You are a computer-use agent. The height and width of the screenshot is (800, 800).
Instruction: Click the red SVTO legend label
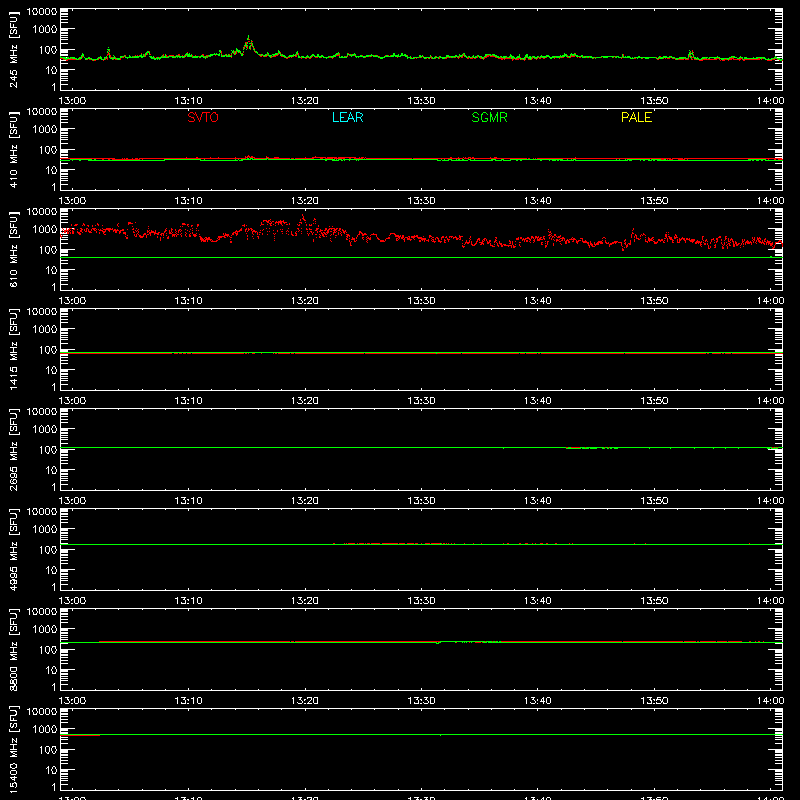(203, 117)
